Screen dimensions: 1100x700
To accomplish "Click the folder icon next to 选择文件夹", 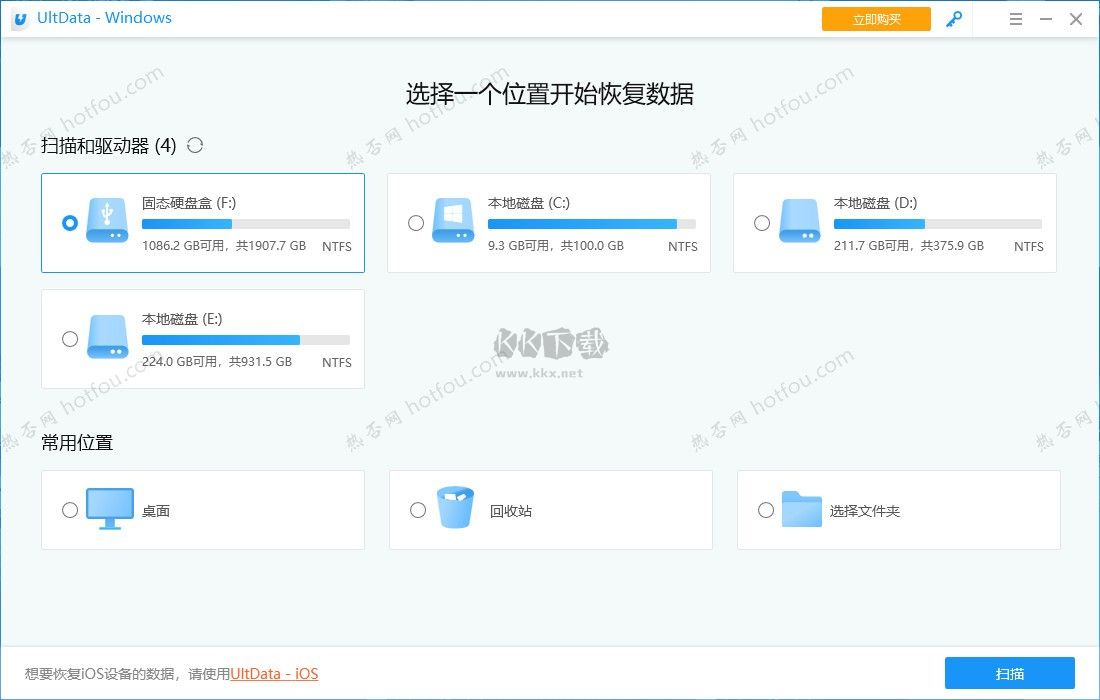I will pos(803,509).
